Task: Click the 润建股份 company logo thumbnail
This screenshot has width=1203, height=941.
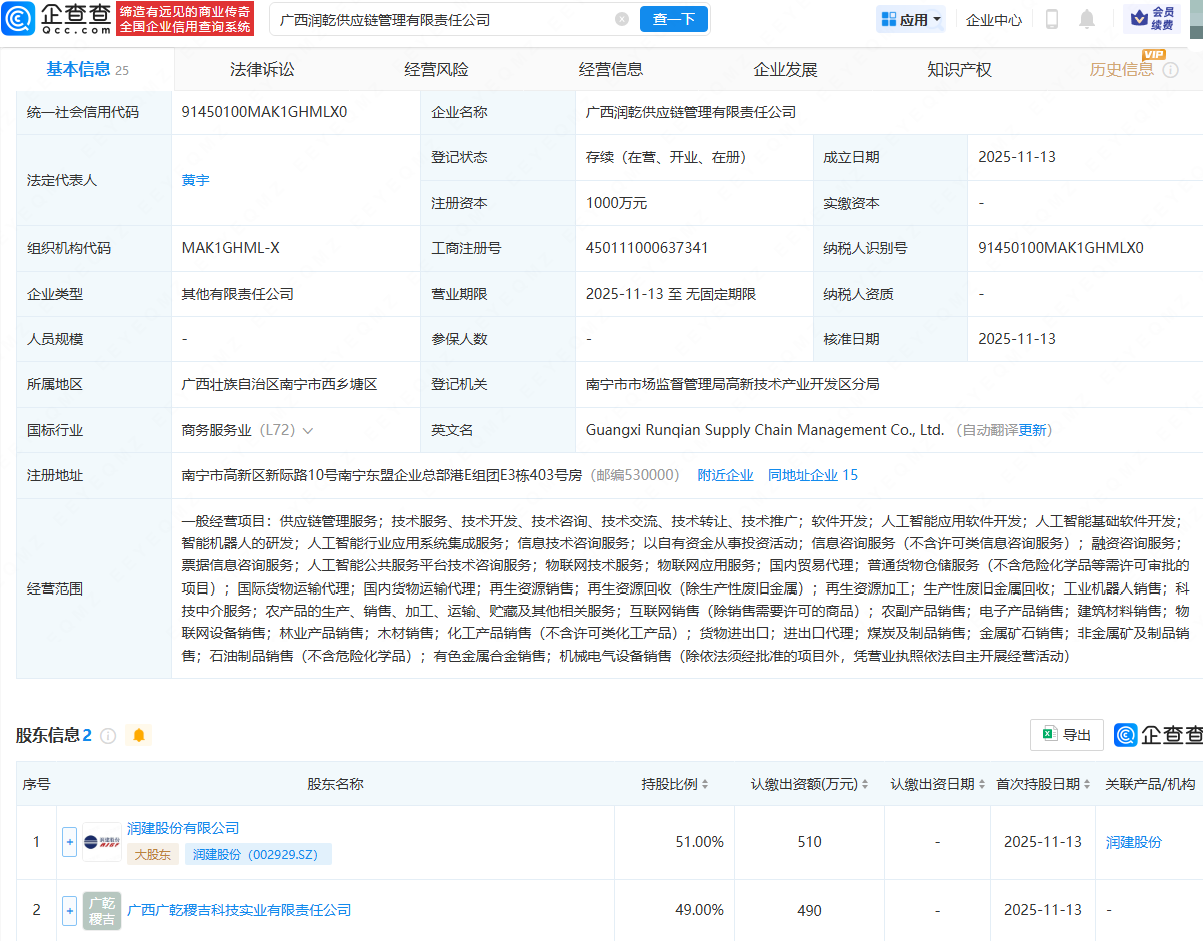Action: coord(101,841)
